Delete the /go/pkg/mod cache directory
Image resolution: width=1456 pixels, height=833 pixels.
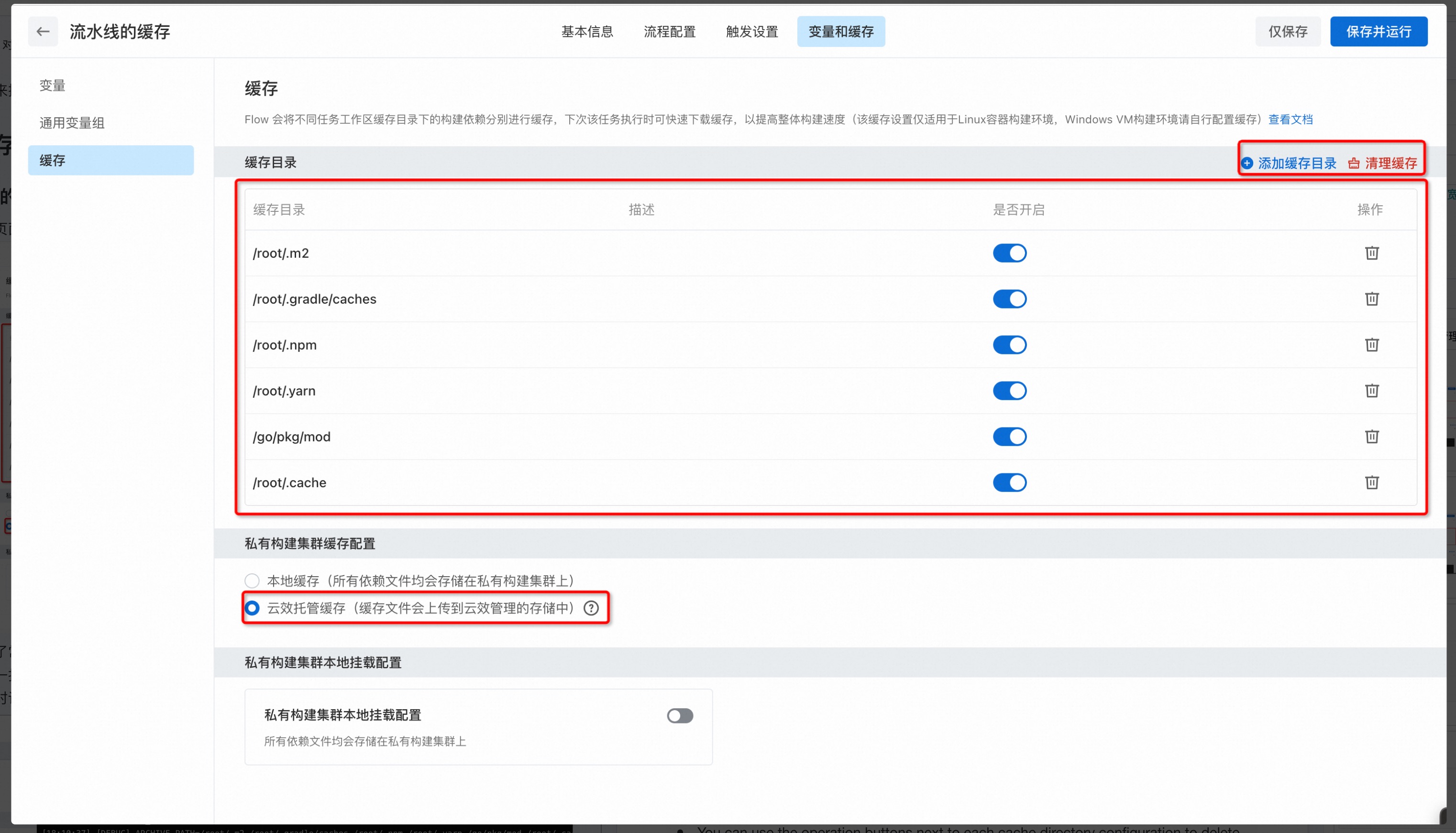(1371, 437)
